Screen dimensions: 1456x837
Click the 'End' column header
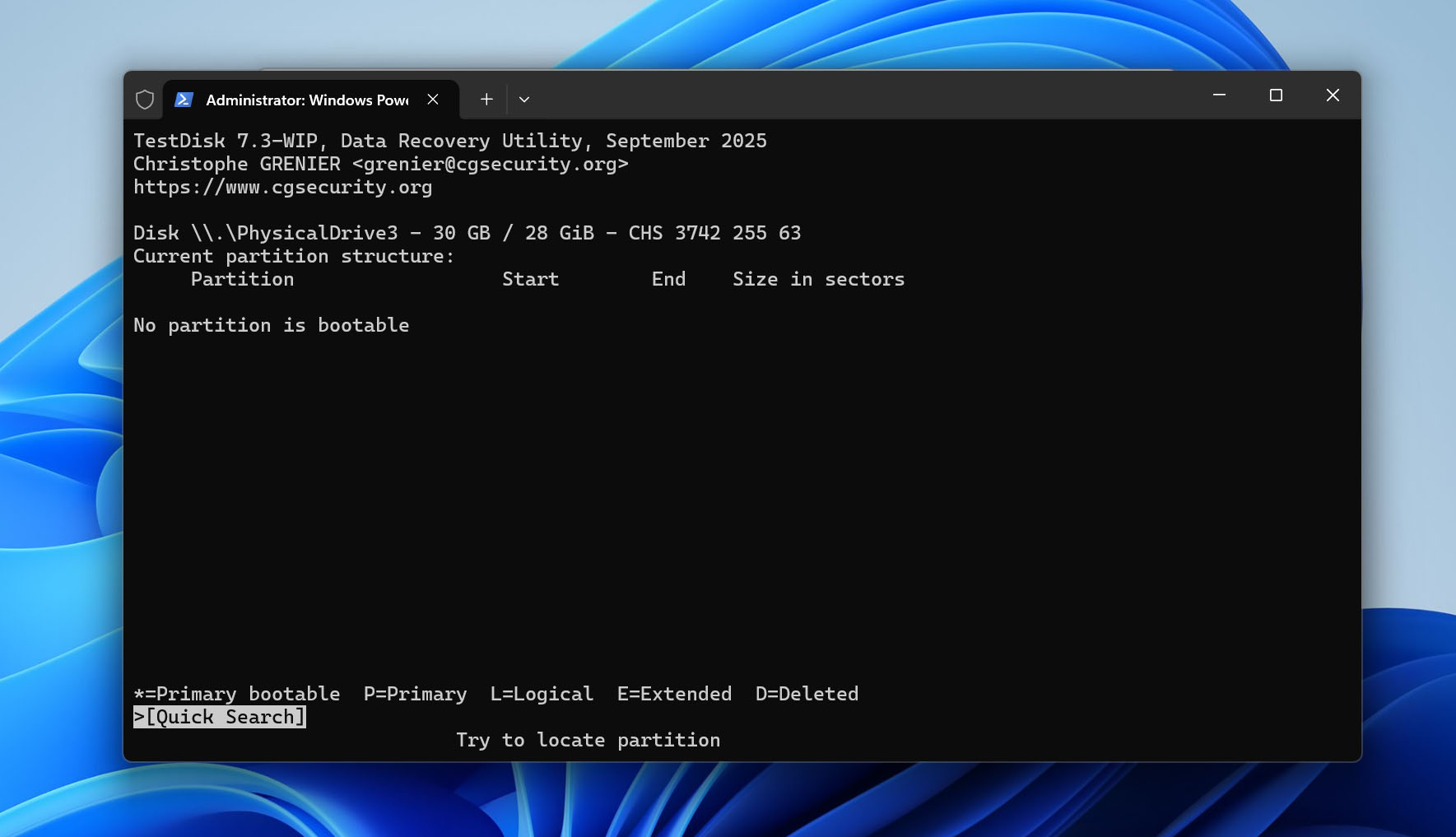669,280
